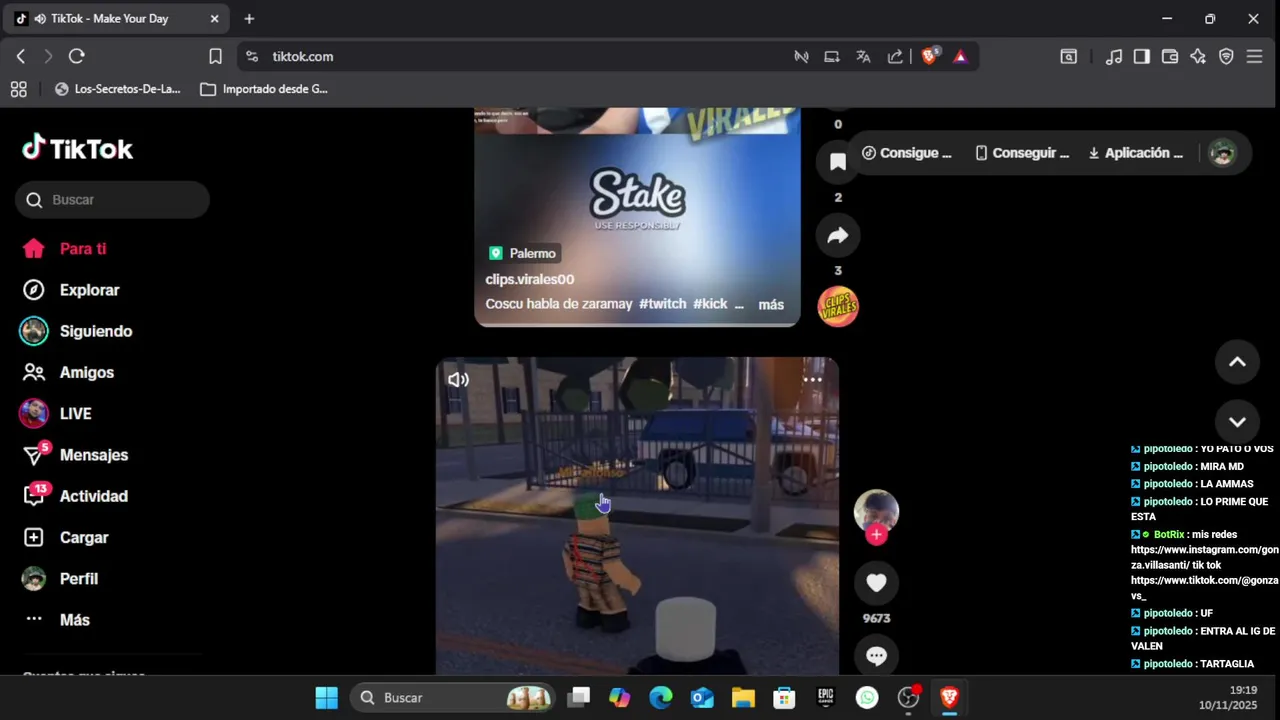Open Importado desde G... bookmarks folder
The height and width of the screenshot is (720, 1280).
264,89
